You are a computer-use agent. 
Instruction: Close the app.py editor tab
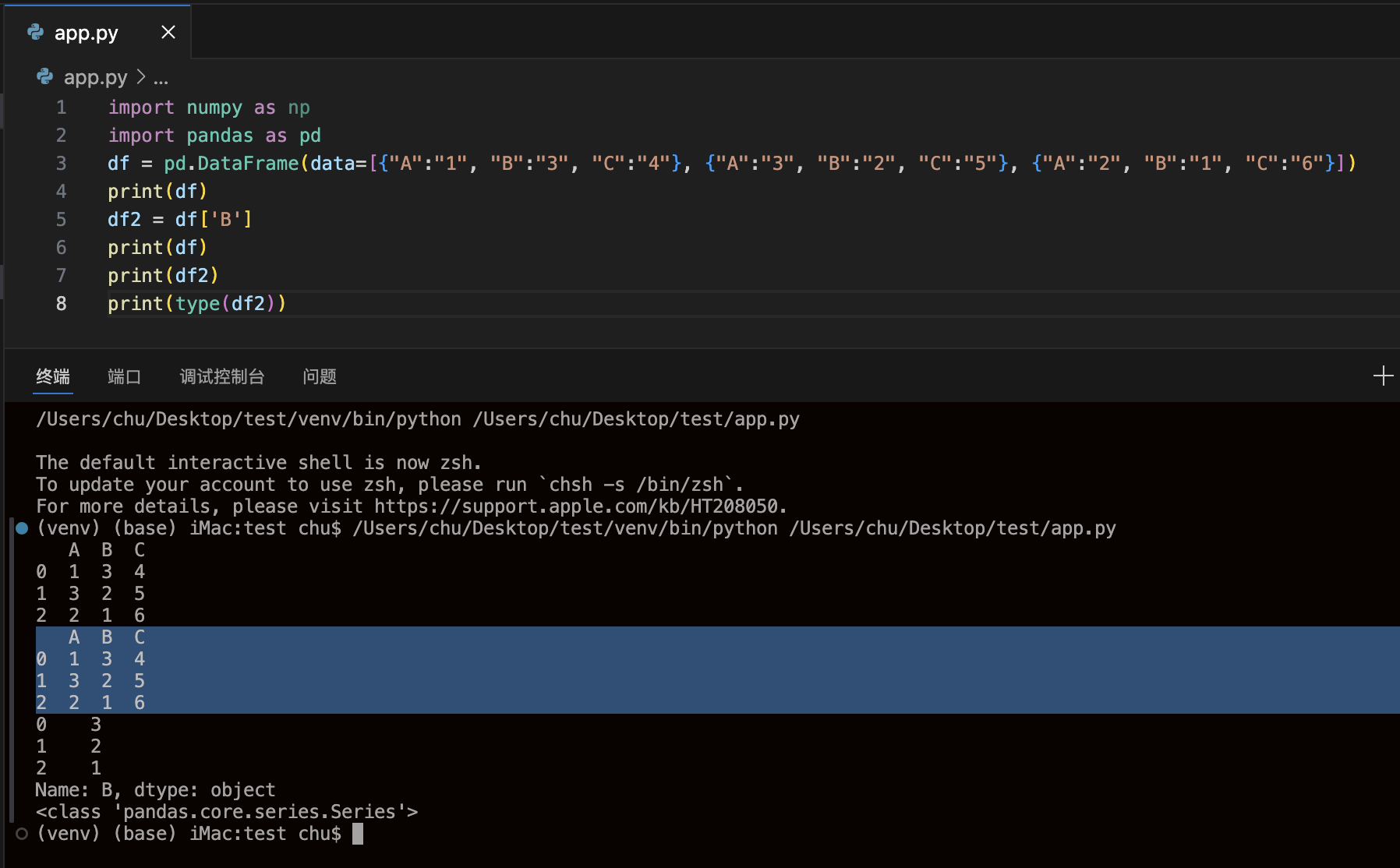click(x=168, y=32)
